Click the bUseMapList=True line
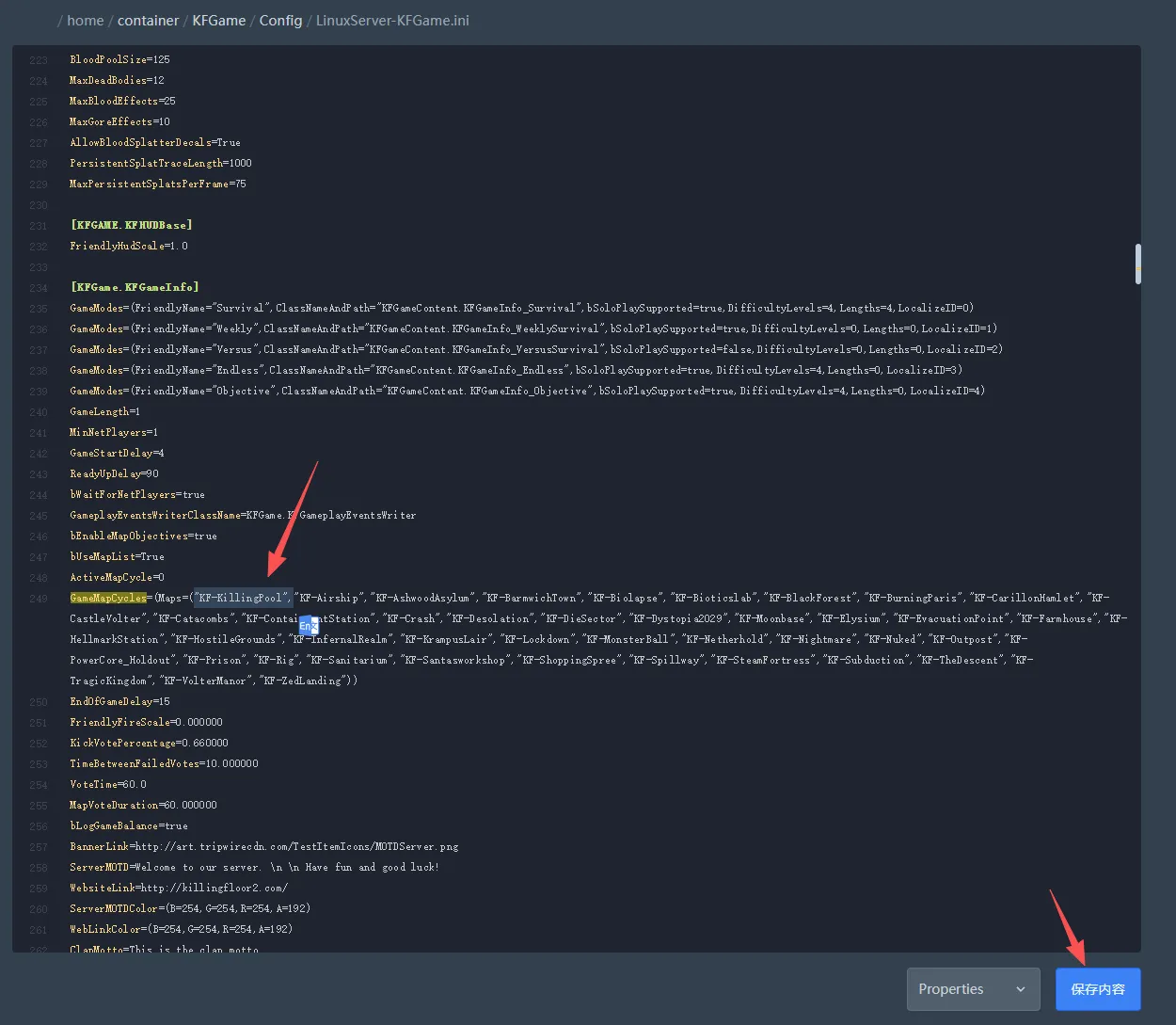Viewport: 1176px width, 1025px height. point(117,556)
